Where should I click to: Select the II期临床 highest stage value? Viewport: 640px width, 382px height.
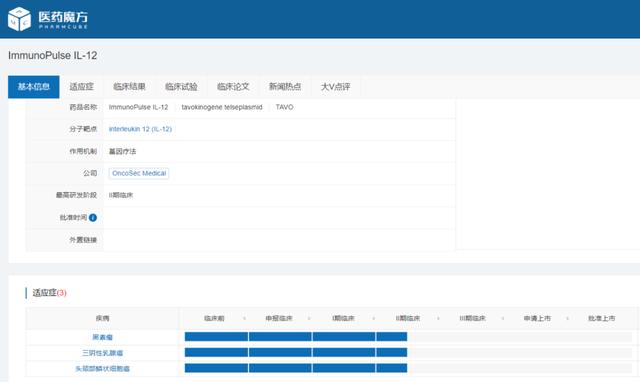pos(121,195)
